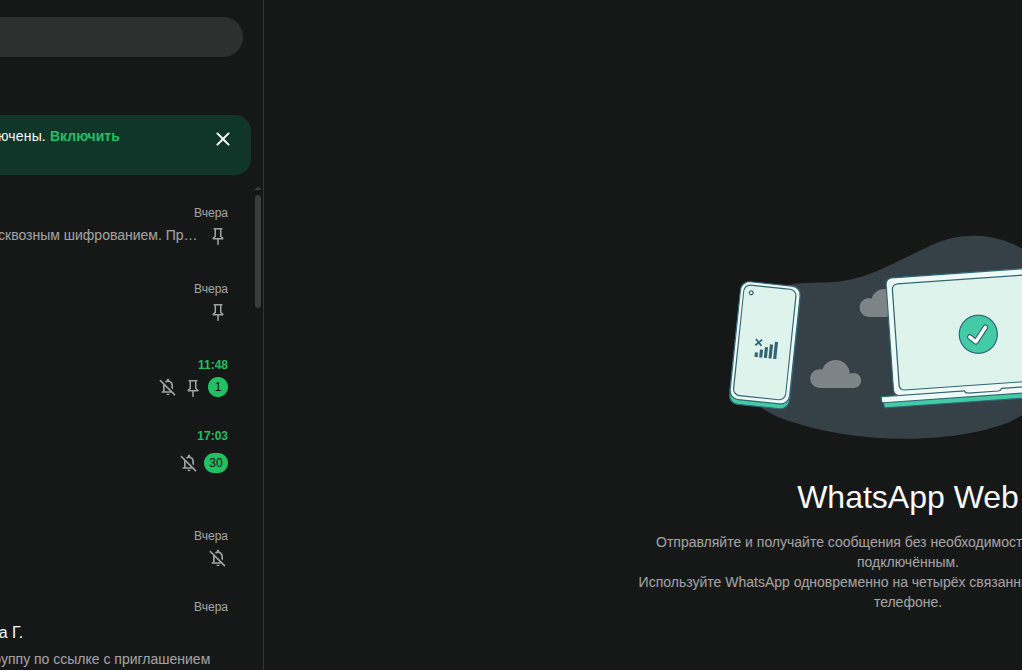
Task: Click muted bell icon below third Вчера
Action: 218,559
